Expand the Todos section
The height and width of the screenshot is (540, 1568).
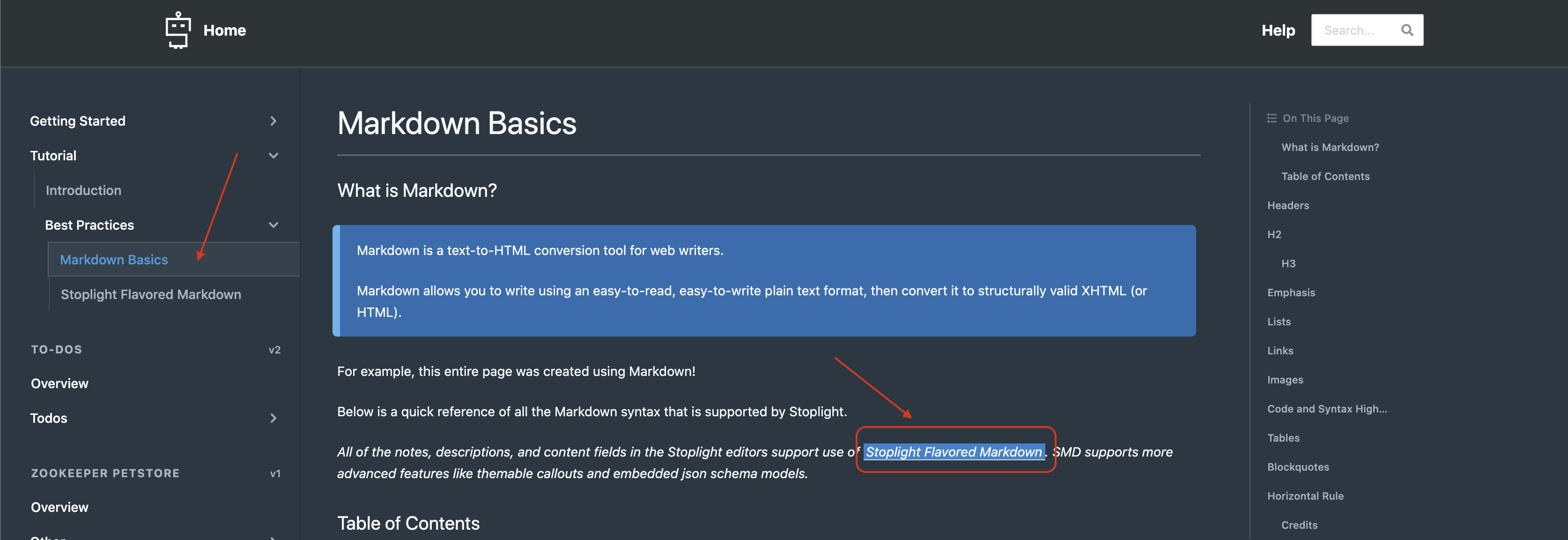(x=274, y=418)
